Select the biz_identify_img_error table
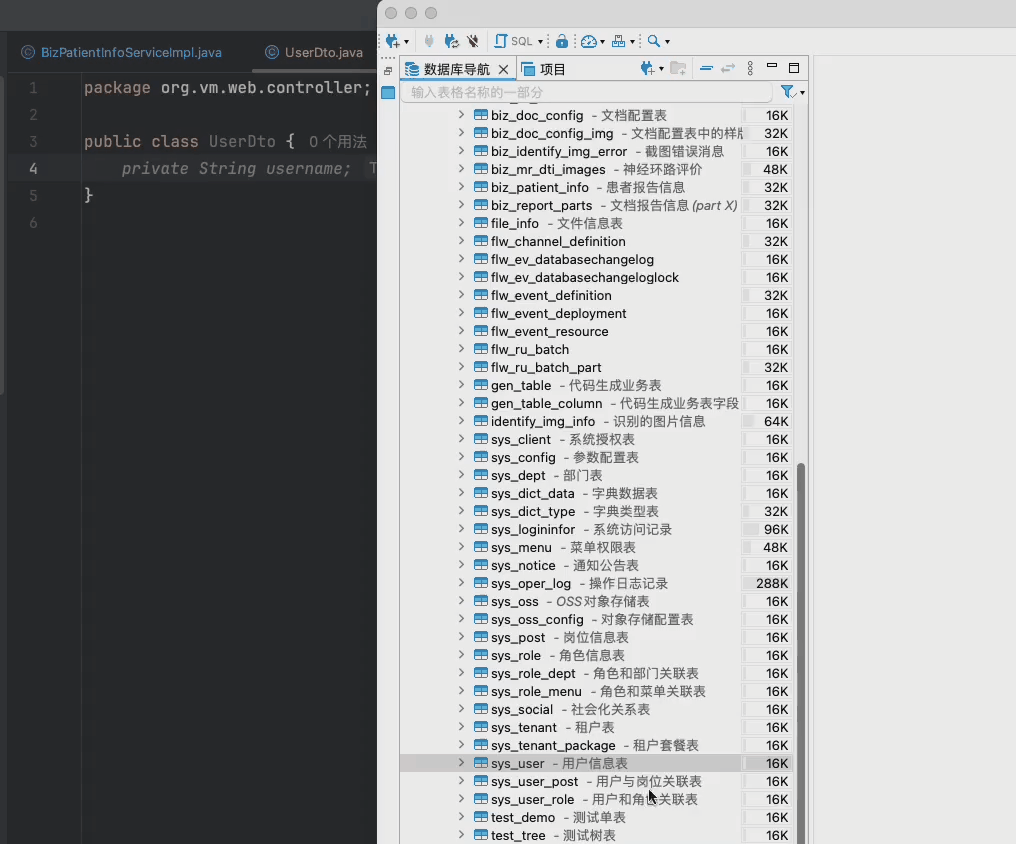Screen dimensions: 1016x844 pyautogui.click(x=559, y=152)
